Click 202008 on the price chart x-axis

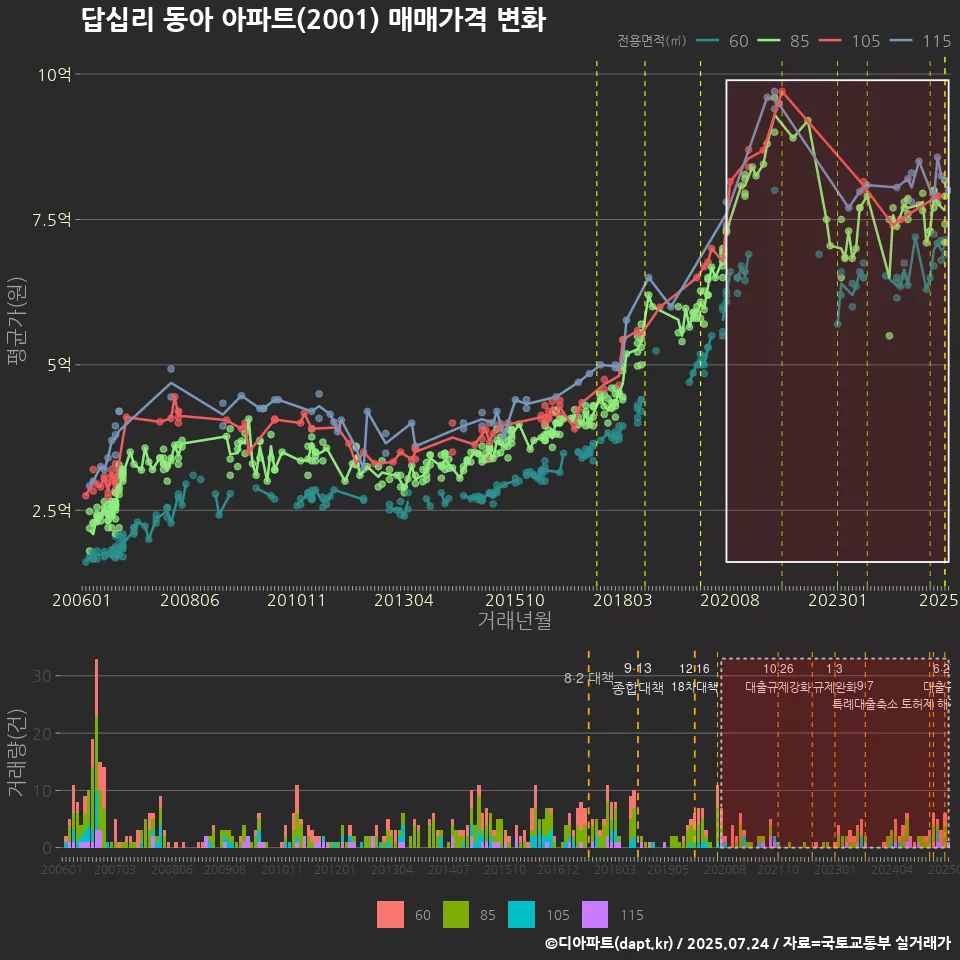pos(730,600)
